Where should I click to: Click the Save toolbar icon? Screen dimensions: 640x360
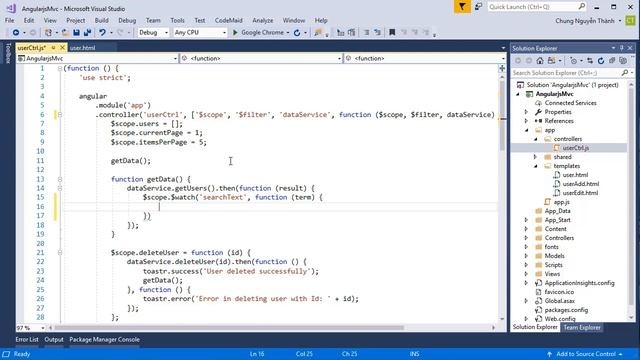(x=76, y=33)
